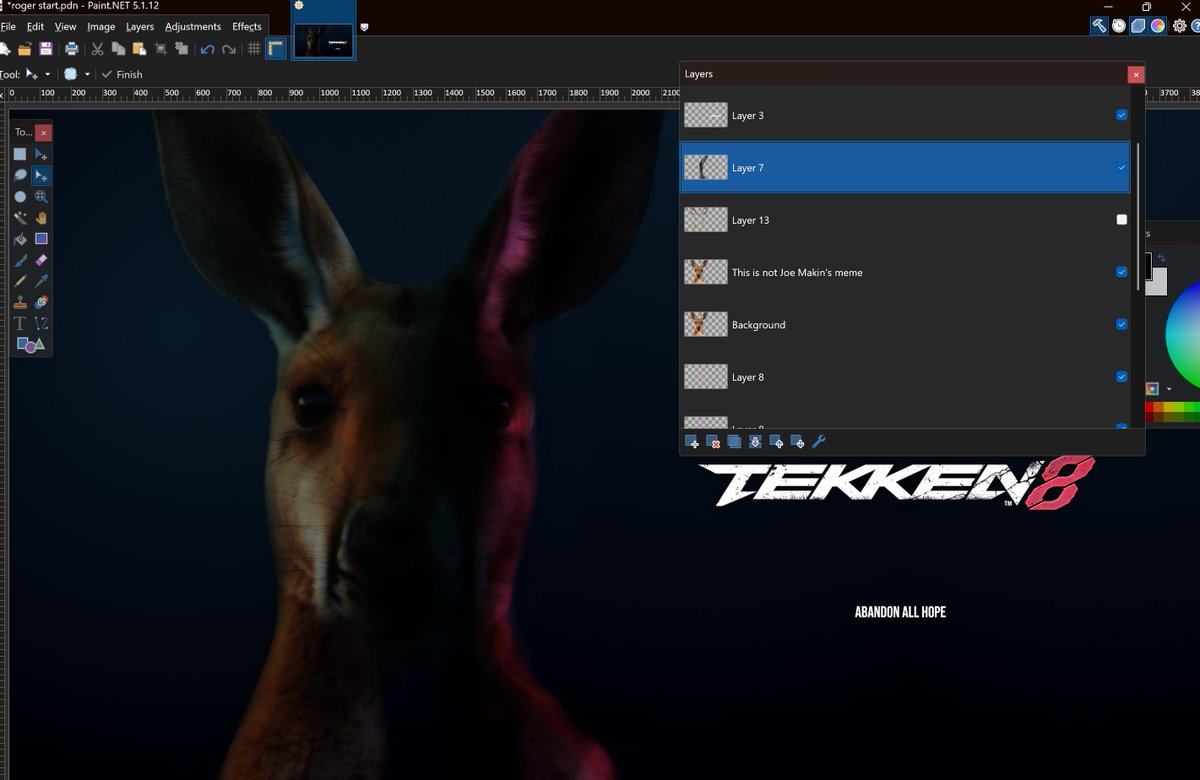This screenshot has height=780, width=1200.
Task: Expand the Tool chooser dropdown arrow
Action: (x=47, y=75)
